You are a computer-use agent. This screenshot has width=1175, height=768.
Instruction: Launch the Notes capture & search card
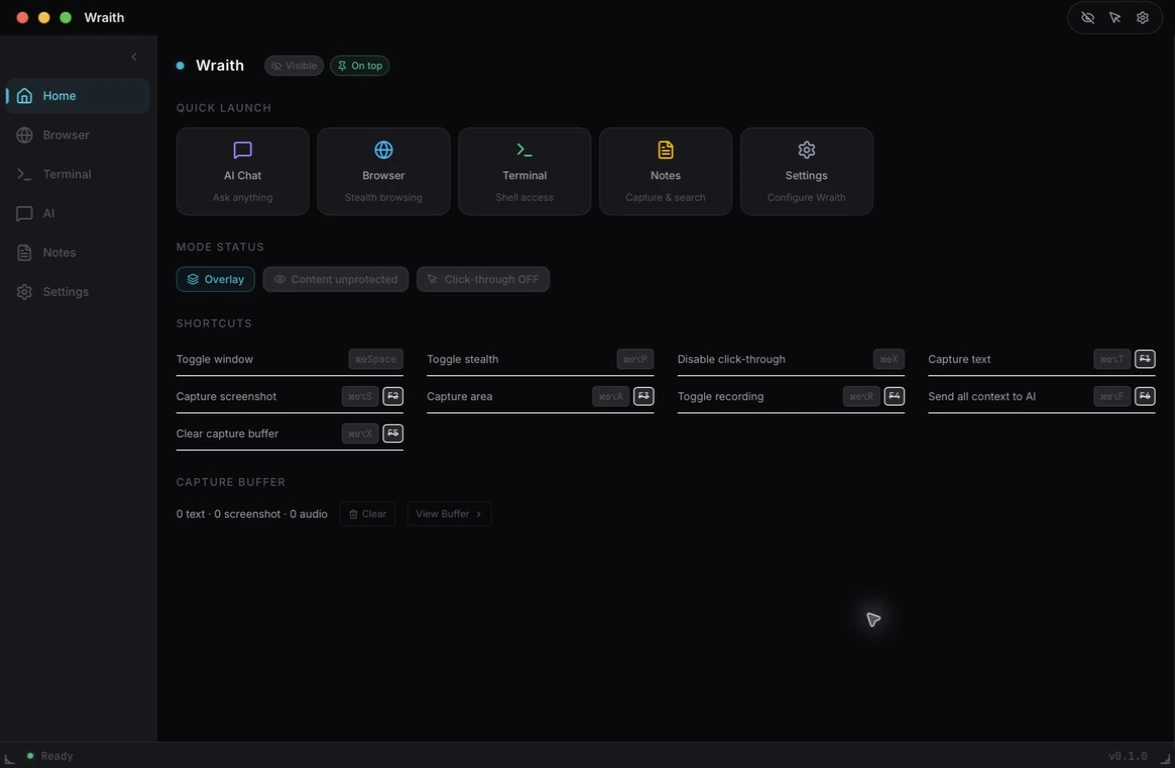point(665,172)
